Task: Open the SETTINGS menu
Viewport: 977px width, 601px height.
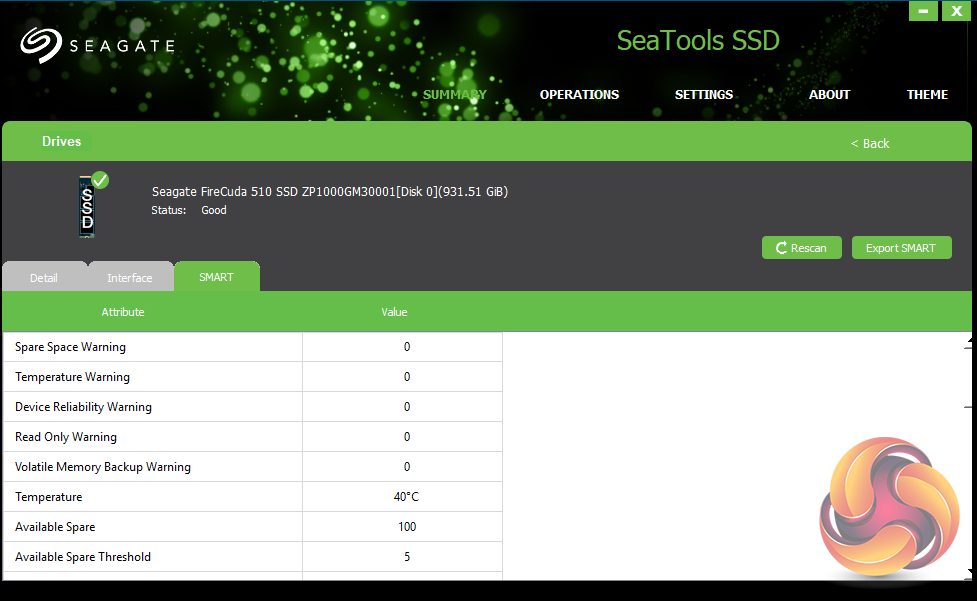Action: pos(704,95)
